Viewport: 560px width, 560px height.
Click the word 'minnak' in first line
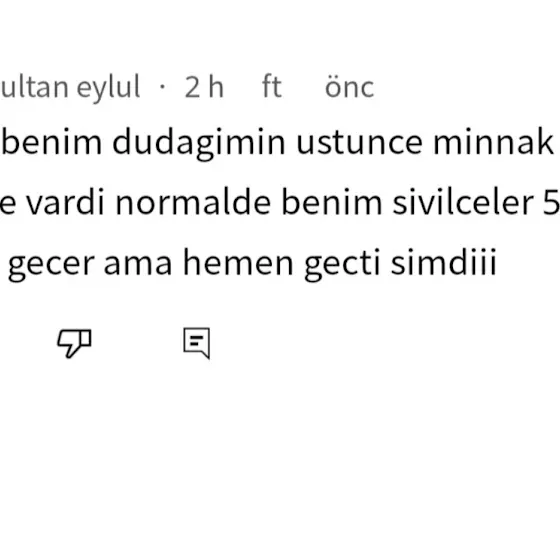coord(493,142)
